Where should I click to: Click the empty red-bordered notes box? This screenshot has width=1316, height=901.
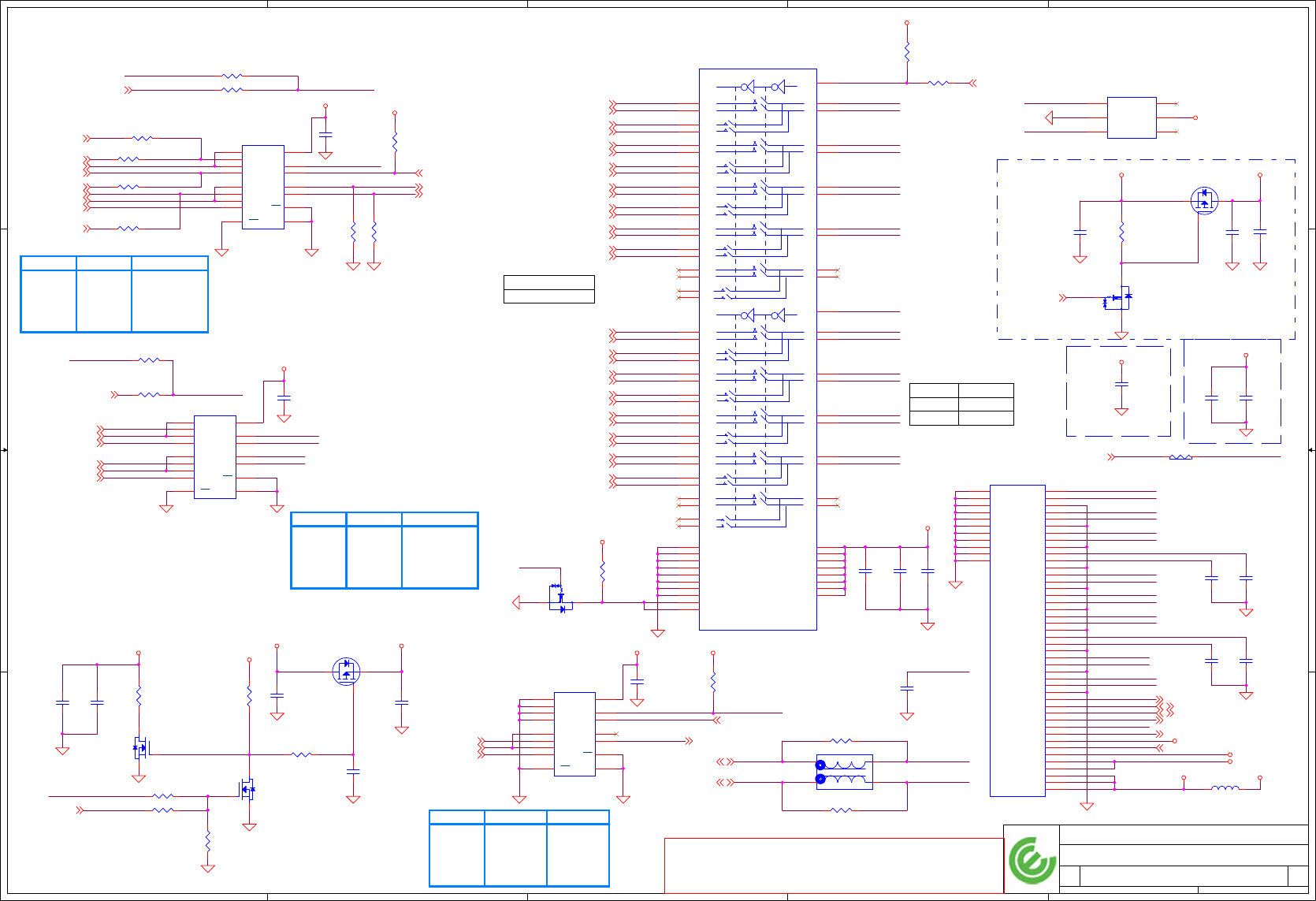coord(834,866)
